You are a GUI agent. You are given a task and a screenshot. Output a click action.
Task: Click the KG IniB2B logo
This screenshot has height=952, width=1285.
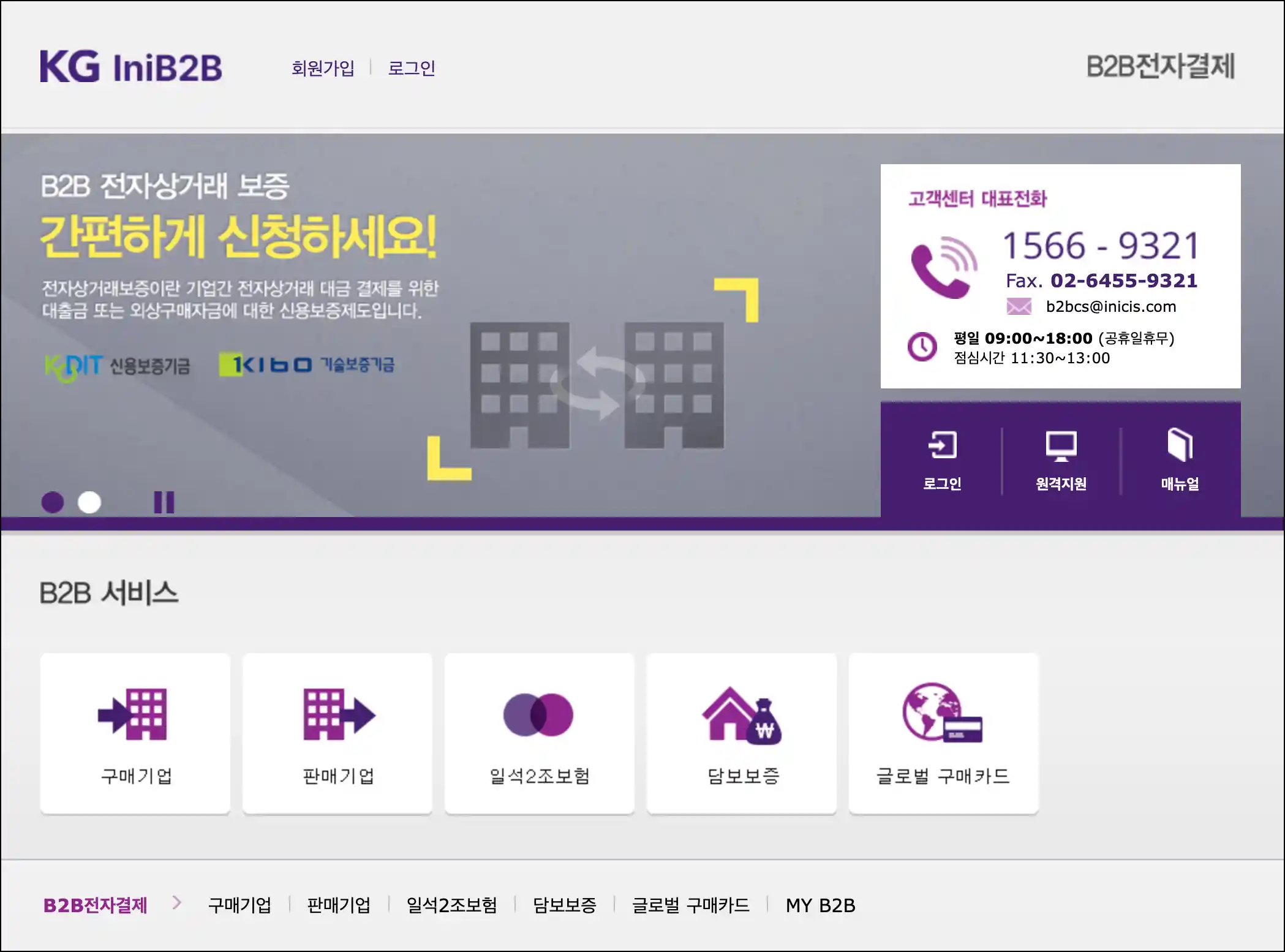click(131, 67)
